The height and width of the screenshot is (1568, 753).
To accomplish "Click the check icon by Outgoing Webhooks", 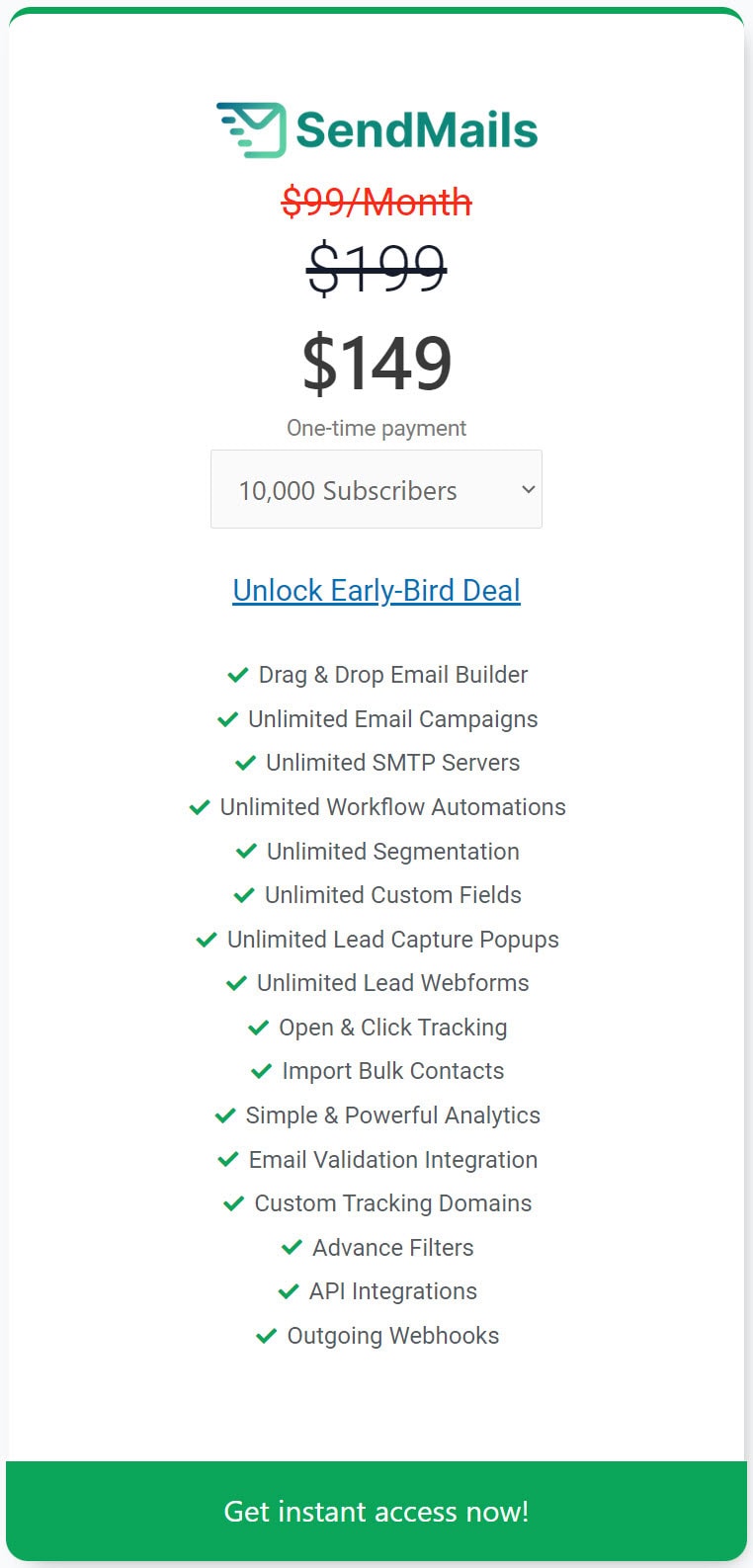I will [x=265, y=1336].
